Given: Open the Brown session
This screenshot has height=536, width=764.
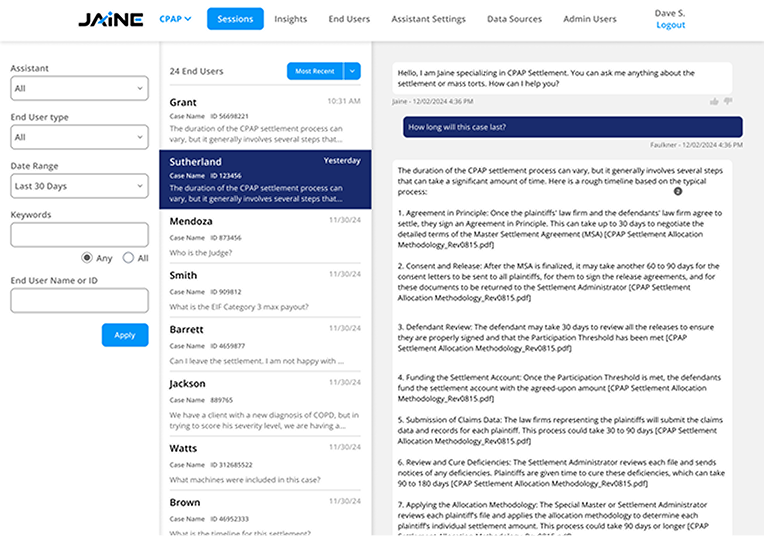Looking at the screenshot, I should (x=265, y=514).
